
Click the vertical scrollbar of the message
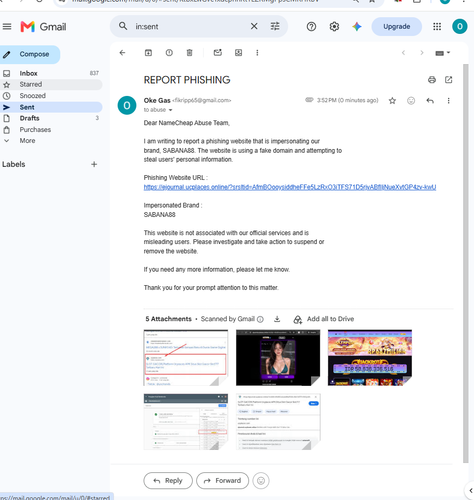point(466,263)
